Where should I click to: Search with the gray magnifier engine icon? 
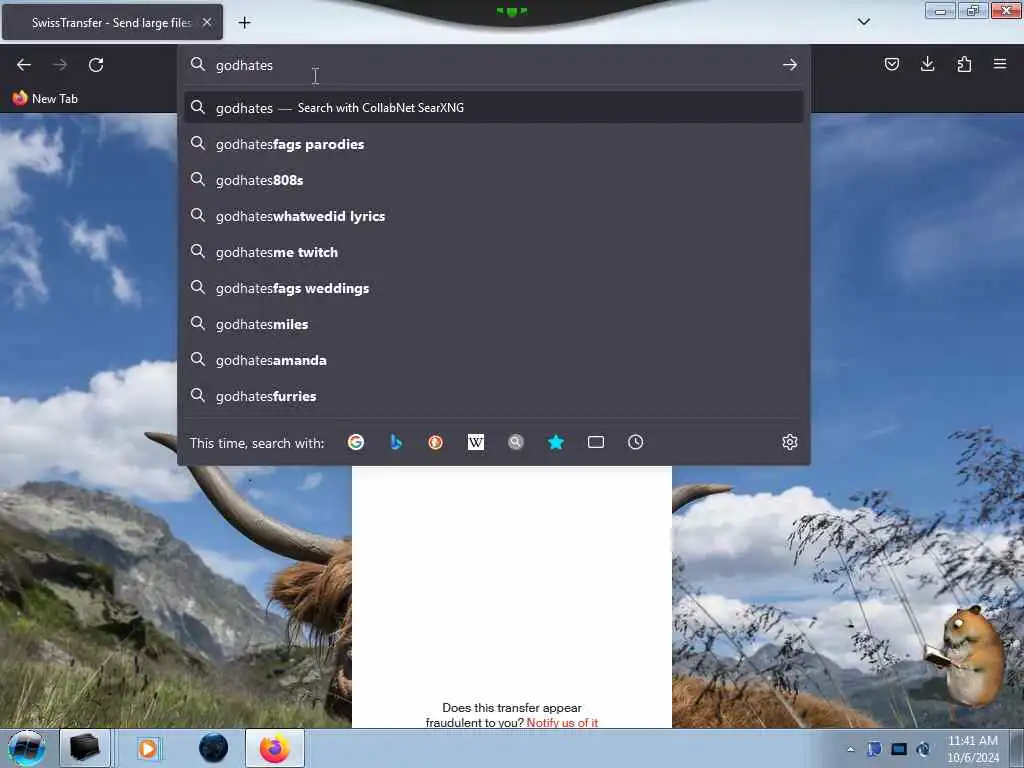[516, 442]
